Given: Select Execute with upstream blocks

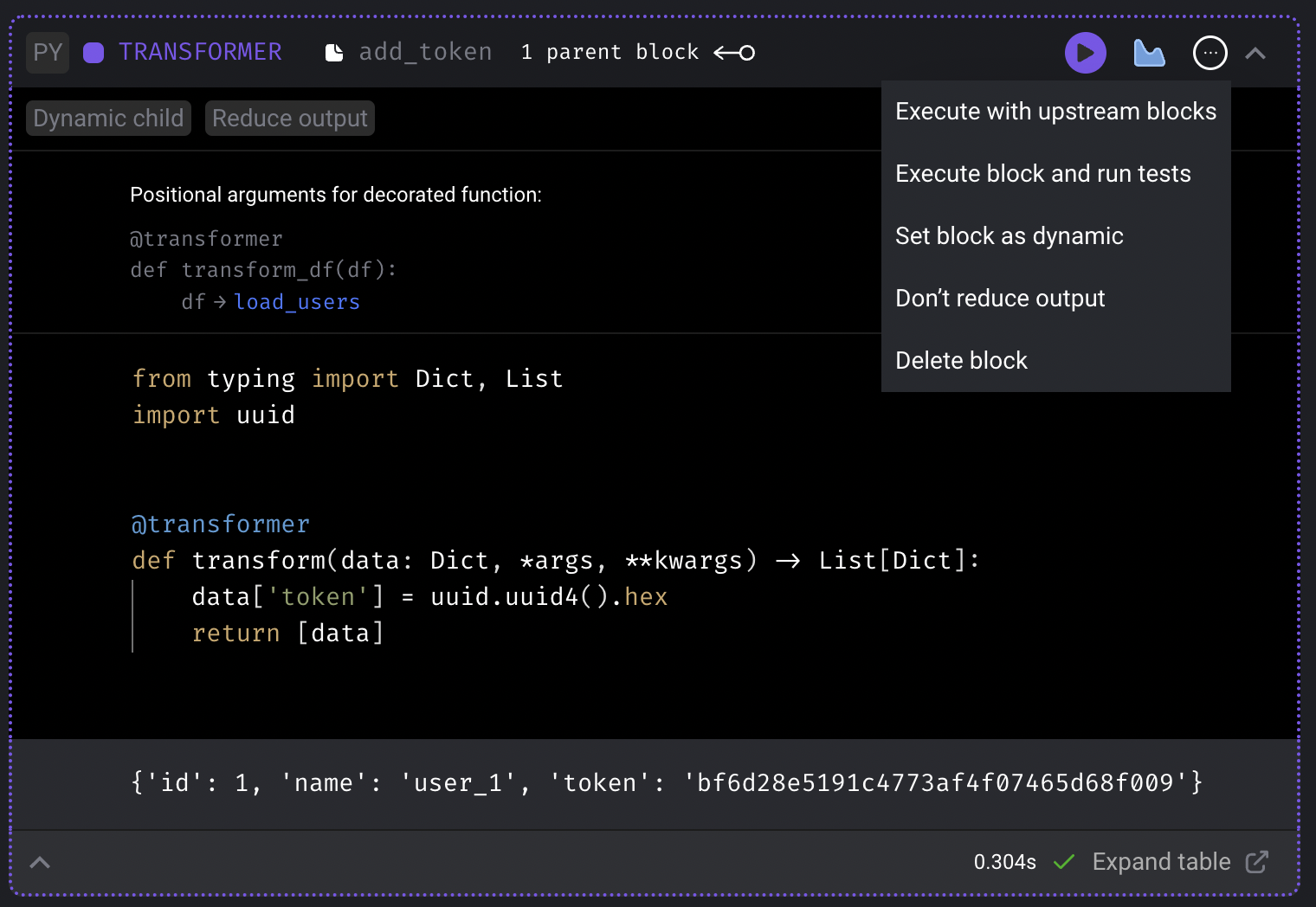Looking at the screenshot, I should click(x=1055, y=112).
